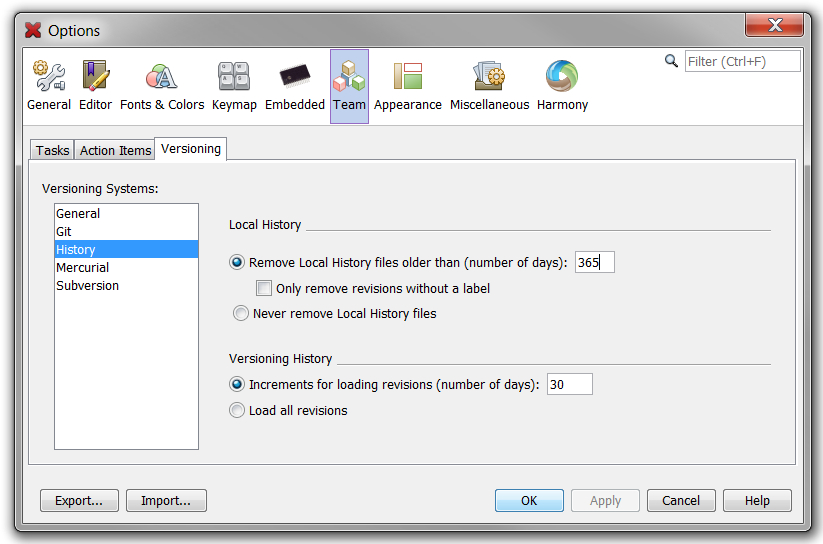Click the Keymap category icon

point(234,86)
